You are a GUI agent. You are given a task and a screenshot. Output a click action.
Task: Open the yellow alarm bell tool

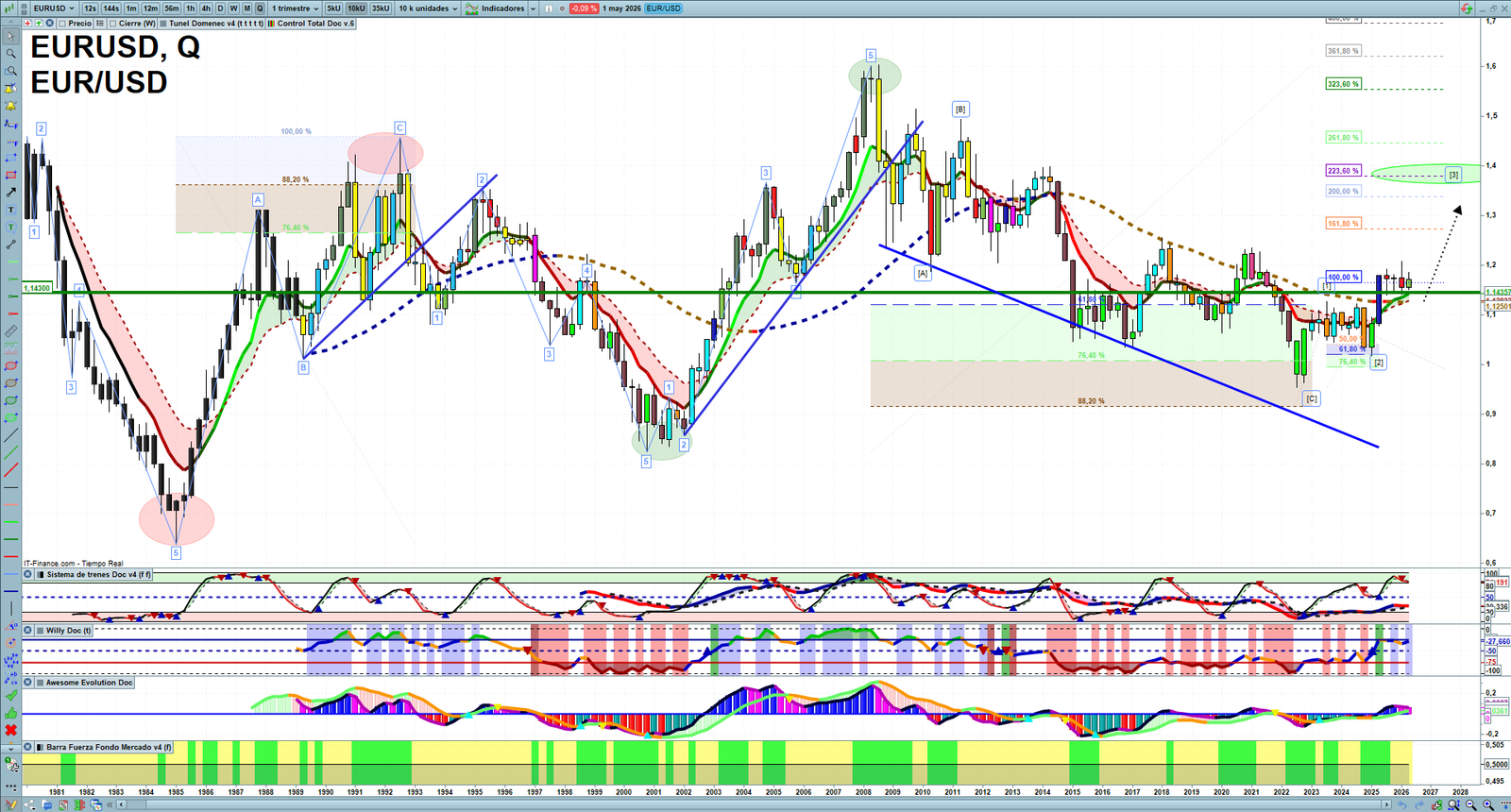(10, 106)
